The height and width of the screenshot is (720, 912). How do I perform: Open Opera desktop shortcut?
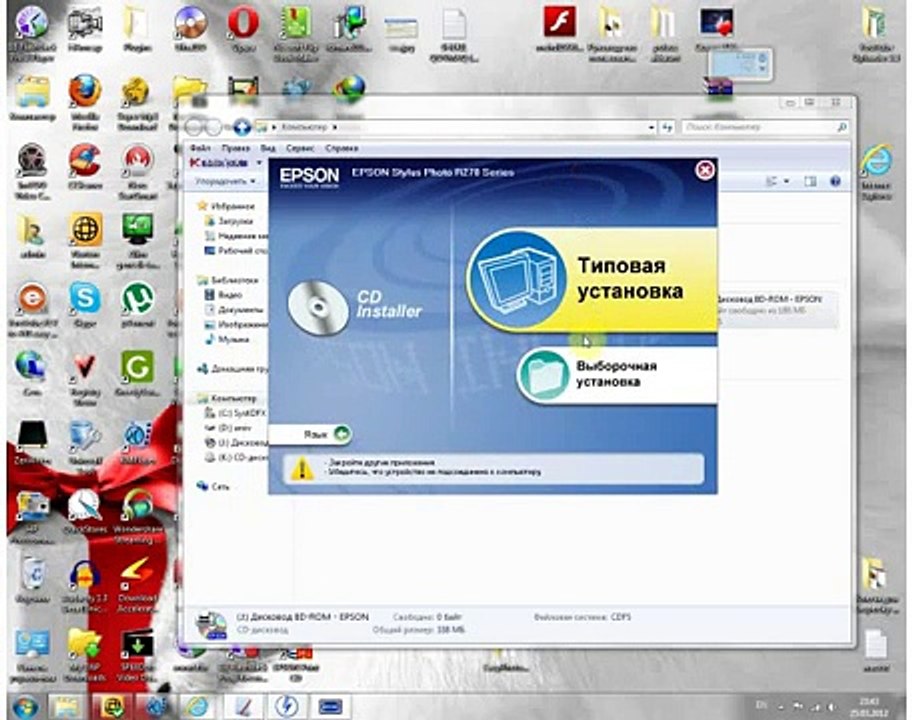pyautogui.click(x=243, y=29)
